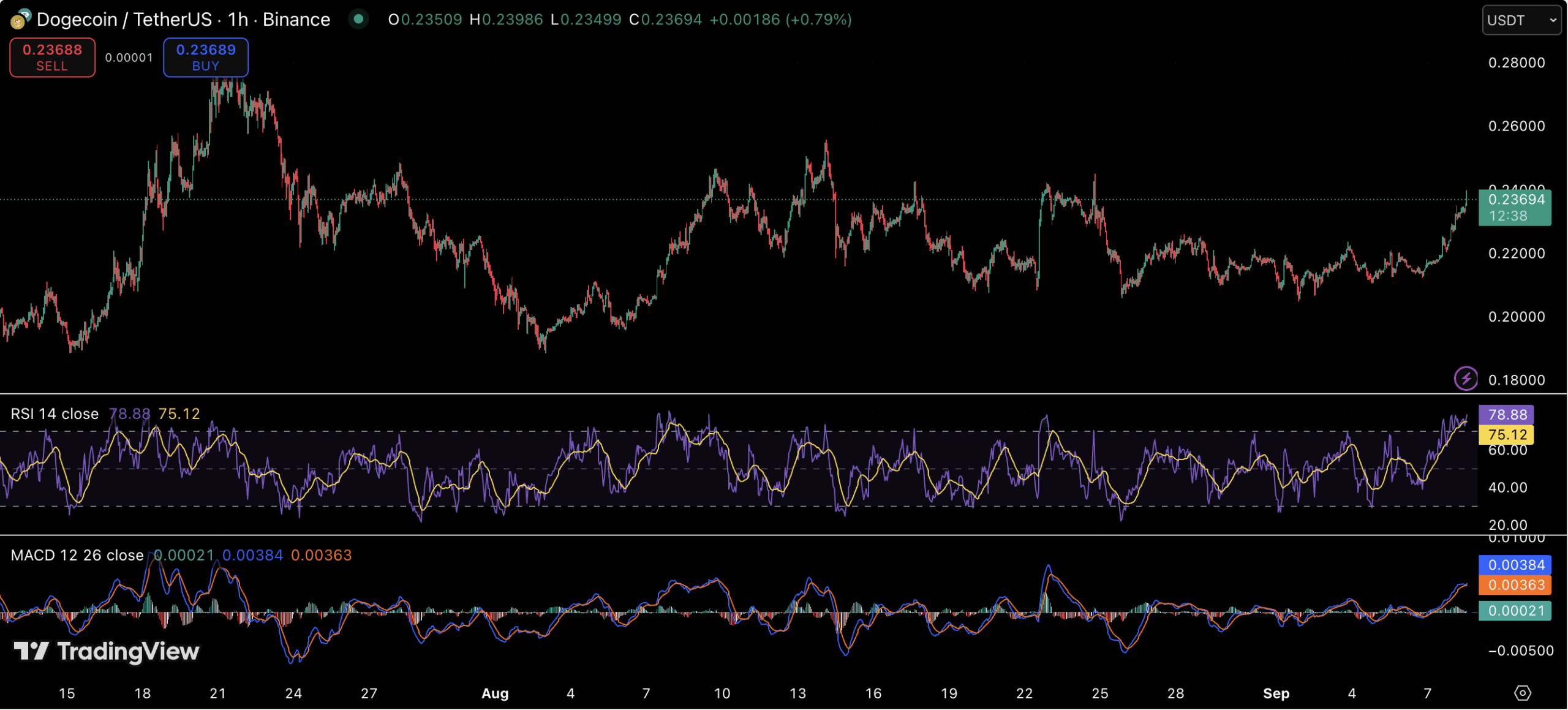The height and width of the screenshot is (710, 1568).
Task: Click the Sep label on time axis
Action: 1276,693
